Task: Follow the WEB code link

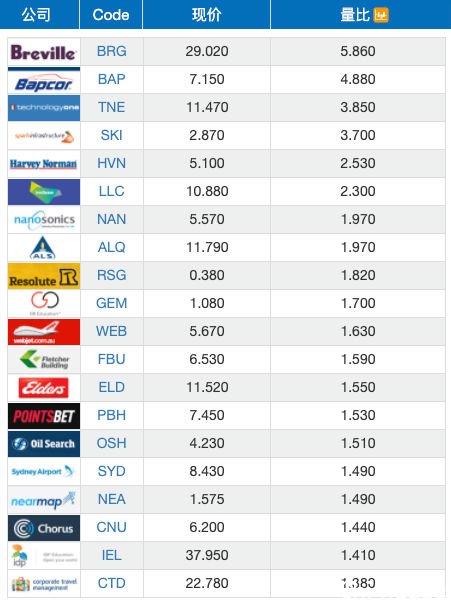Action: click(x=112, y=331)
